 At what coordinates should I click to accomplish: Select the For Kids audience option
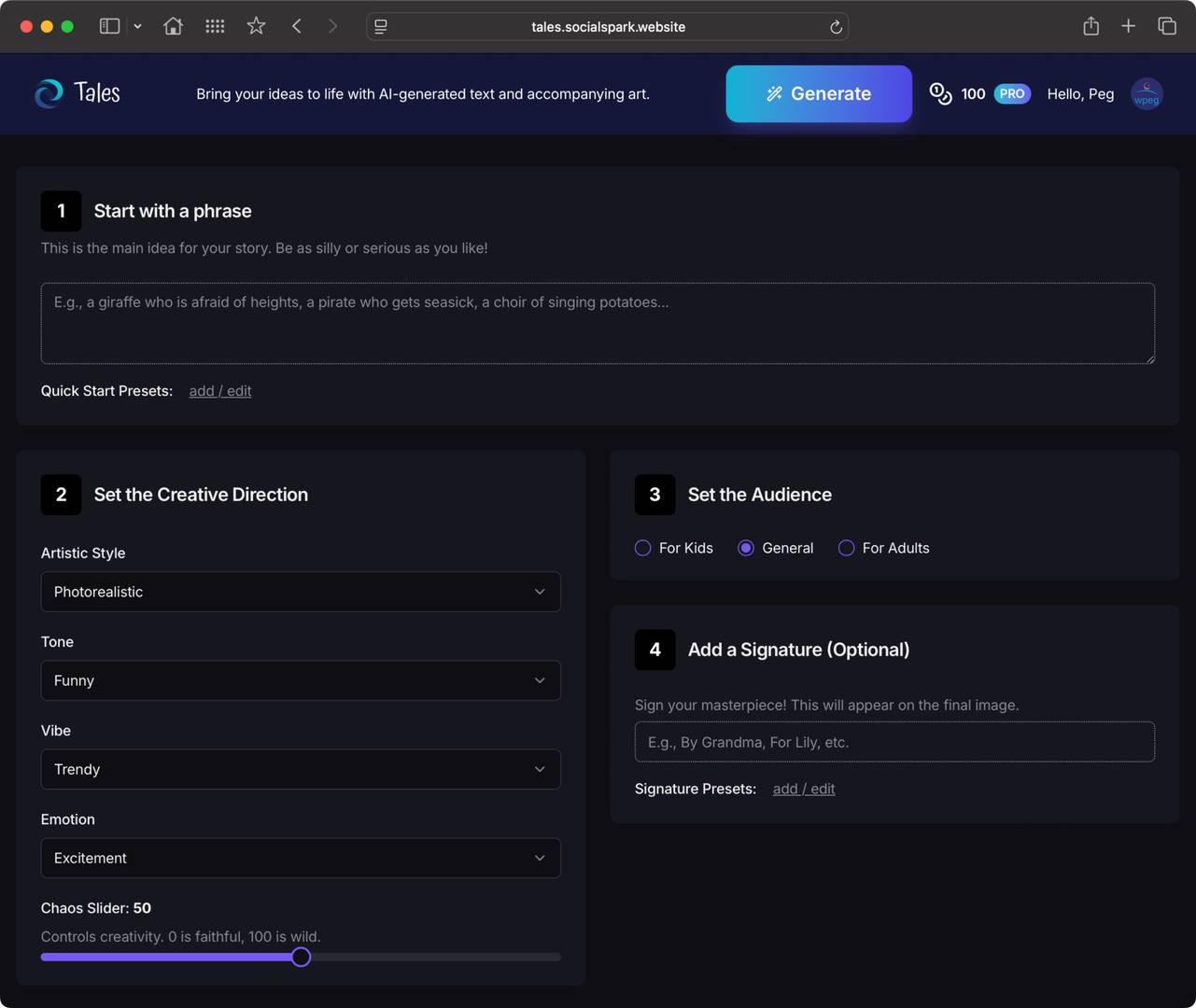[643, 548]
